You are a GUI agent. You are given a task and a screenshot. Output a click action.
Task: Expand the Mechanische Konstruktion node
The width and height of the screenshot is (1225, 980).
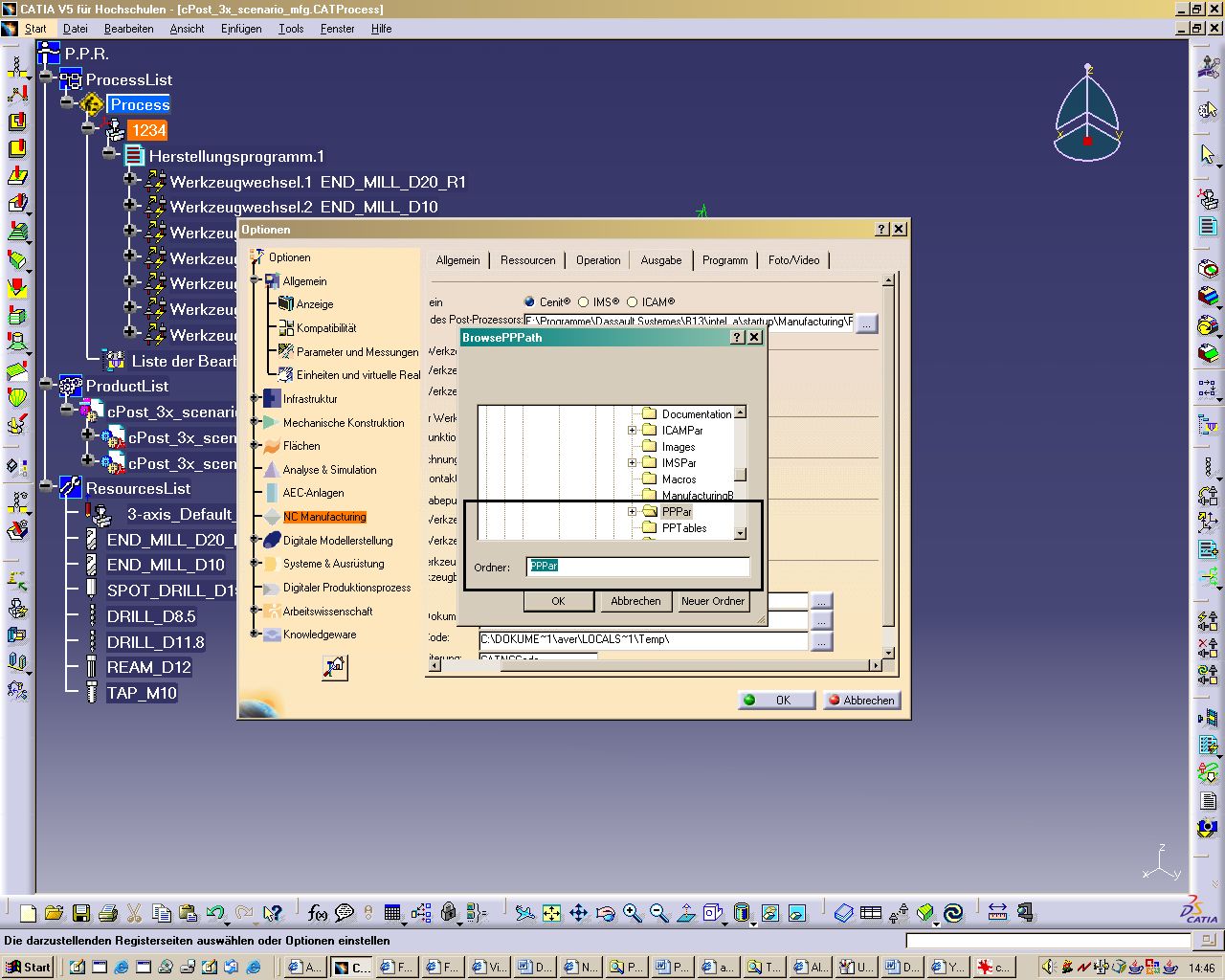pyautogui.click(x=256, y=422)
